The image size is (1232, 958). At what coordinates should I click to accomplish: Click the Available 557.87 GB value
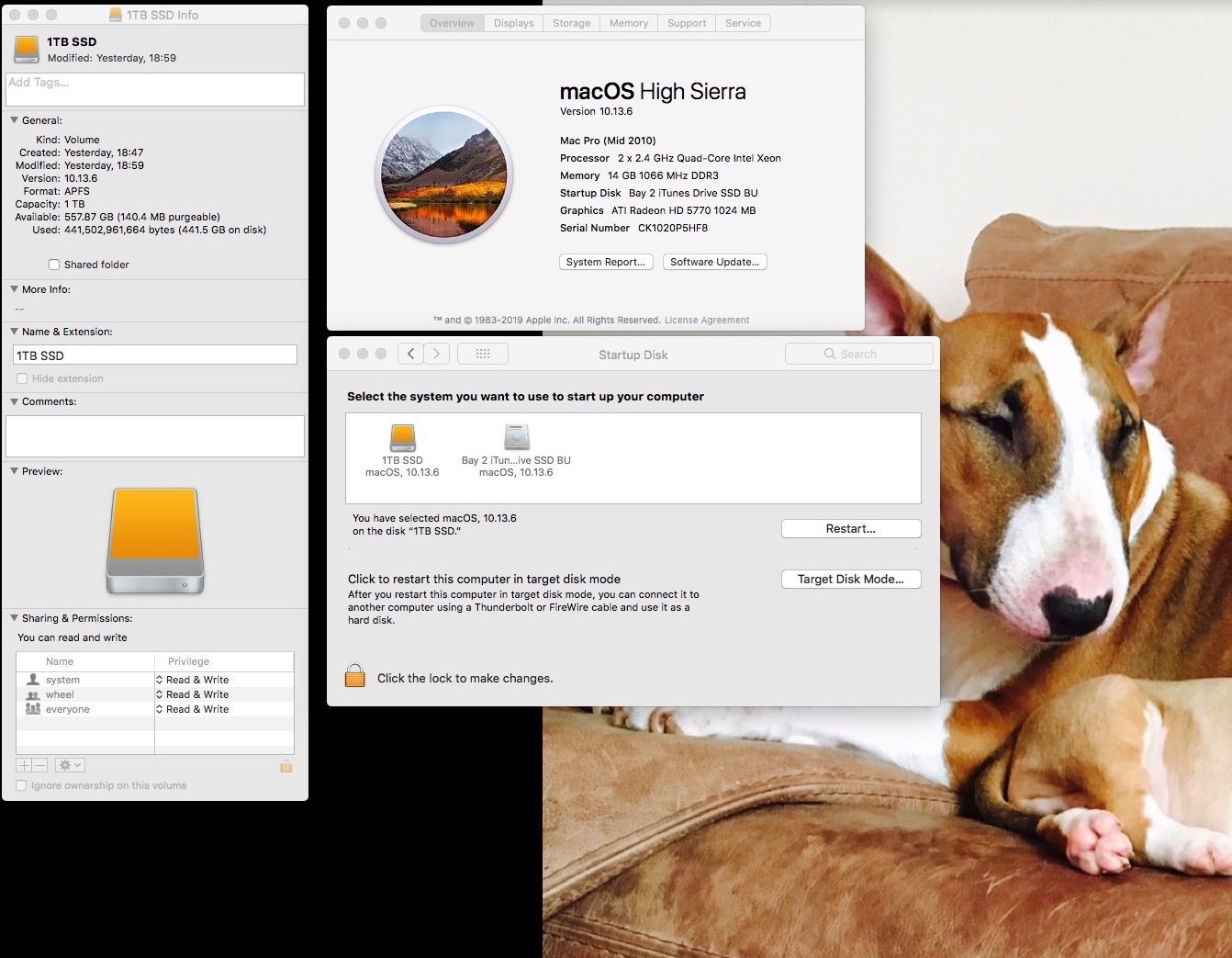click(142, 217)
